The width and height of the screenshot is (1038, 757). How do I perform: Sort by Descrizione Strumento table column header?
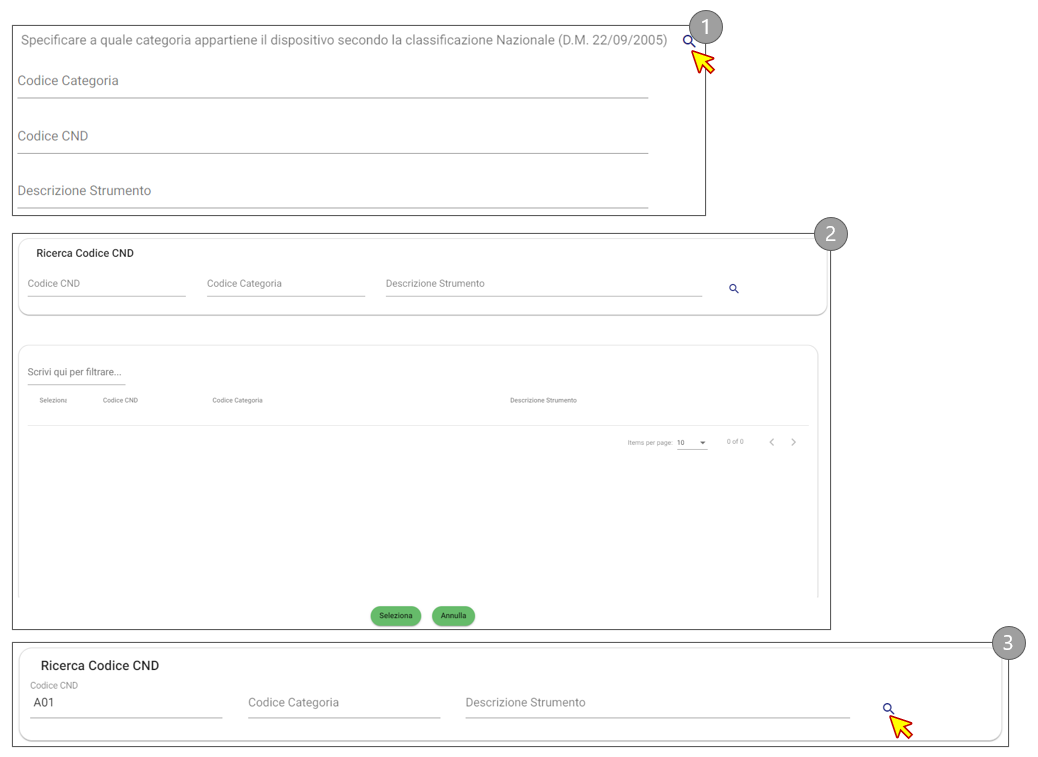(x=543, y=400)
